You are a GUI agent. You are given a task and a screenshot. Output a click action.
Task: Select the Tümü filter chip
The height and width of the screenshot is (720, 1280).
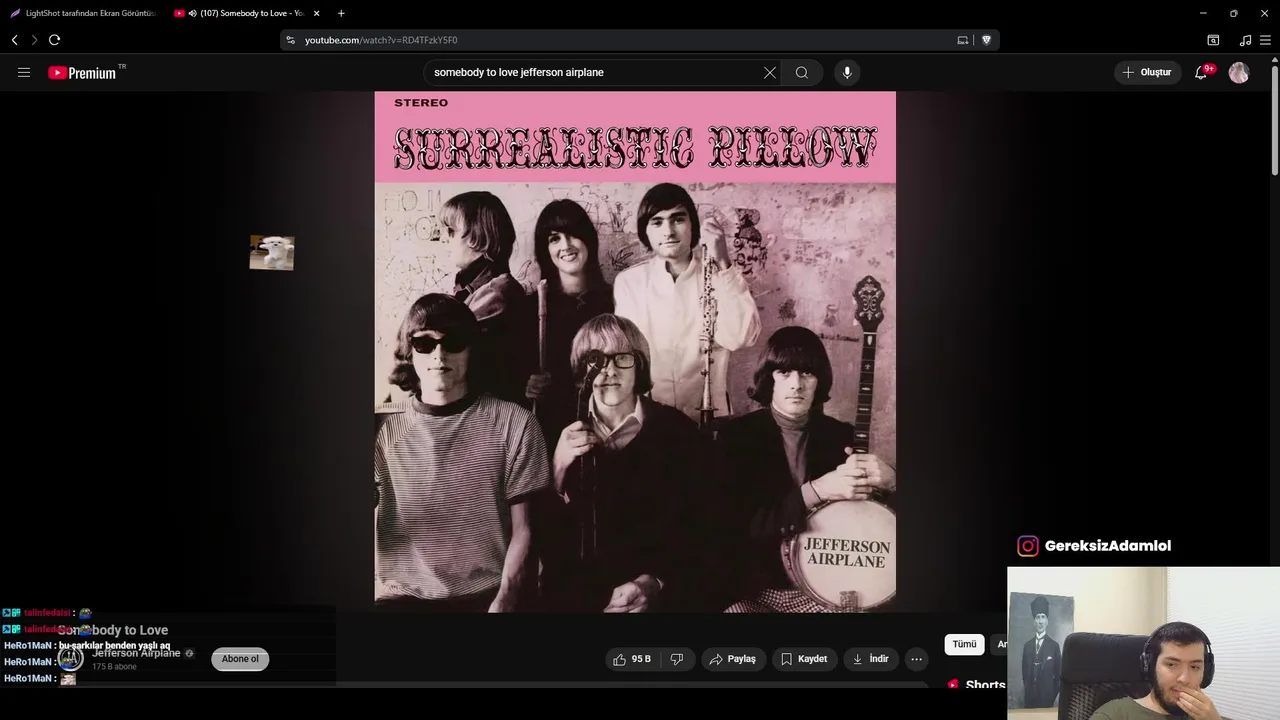(x=964, y=645)
